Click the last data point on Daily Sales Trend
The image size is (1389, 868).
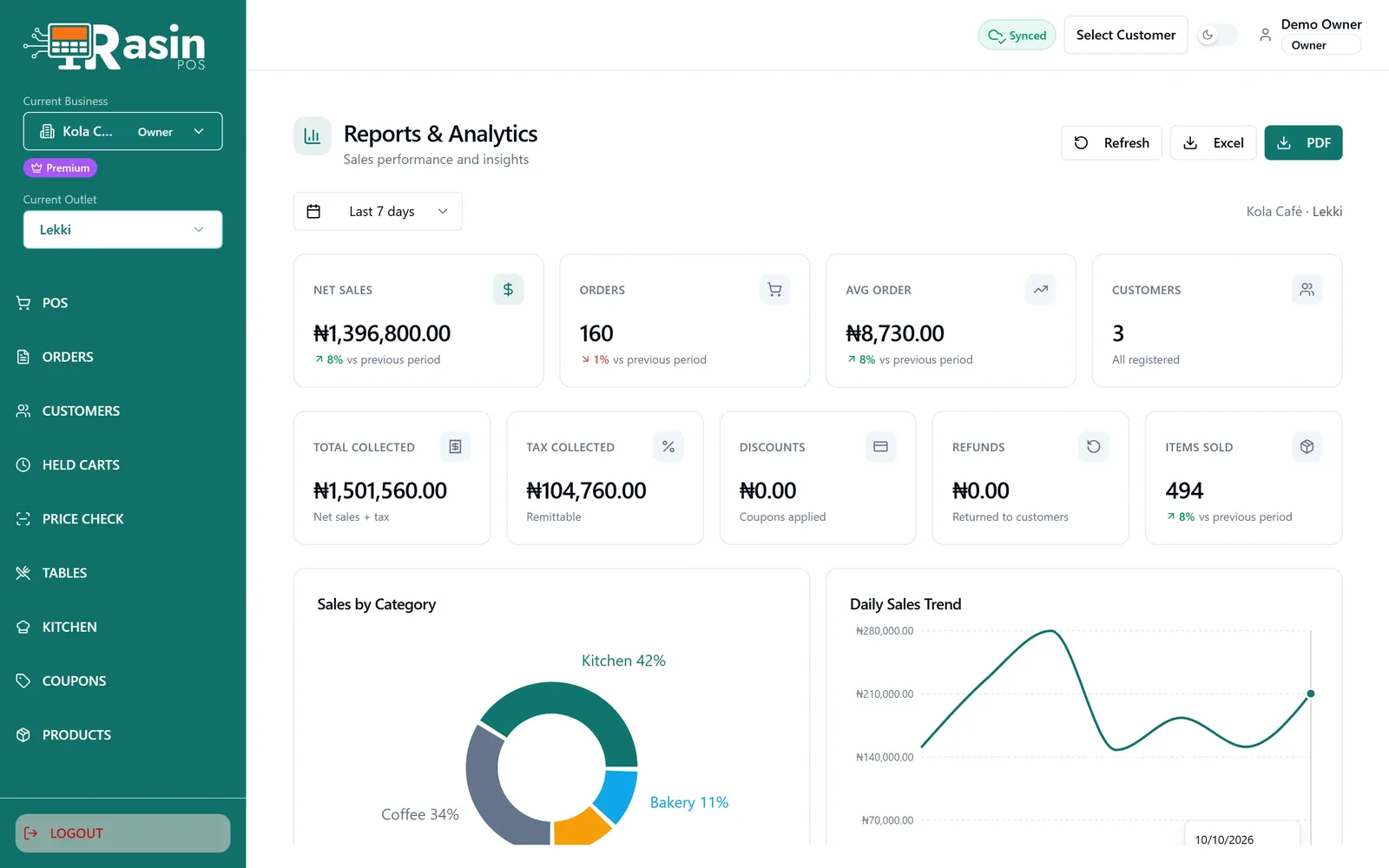click(1311, 694)
